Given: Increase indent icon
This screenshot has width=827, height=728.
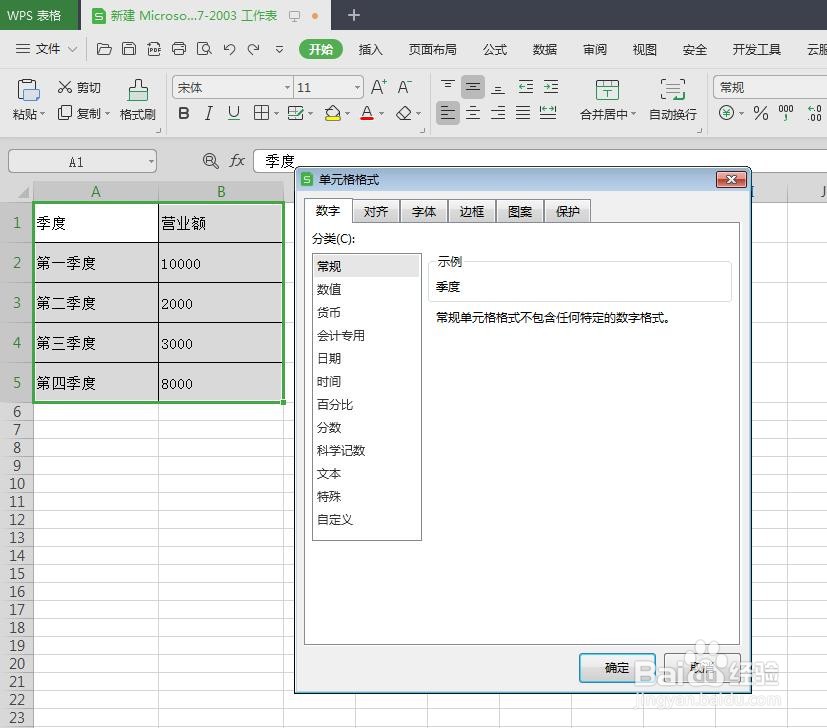Looking at the screenshot, I should pos(551,87).
